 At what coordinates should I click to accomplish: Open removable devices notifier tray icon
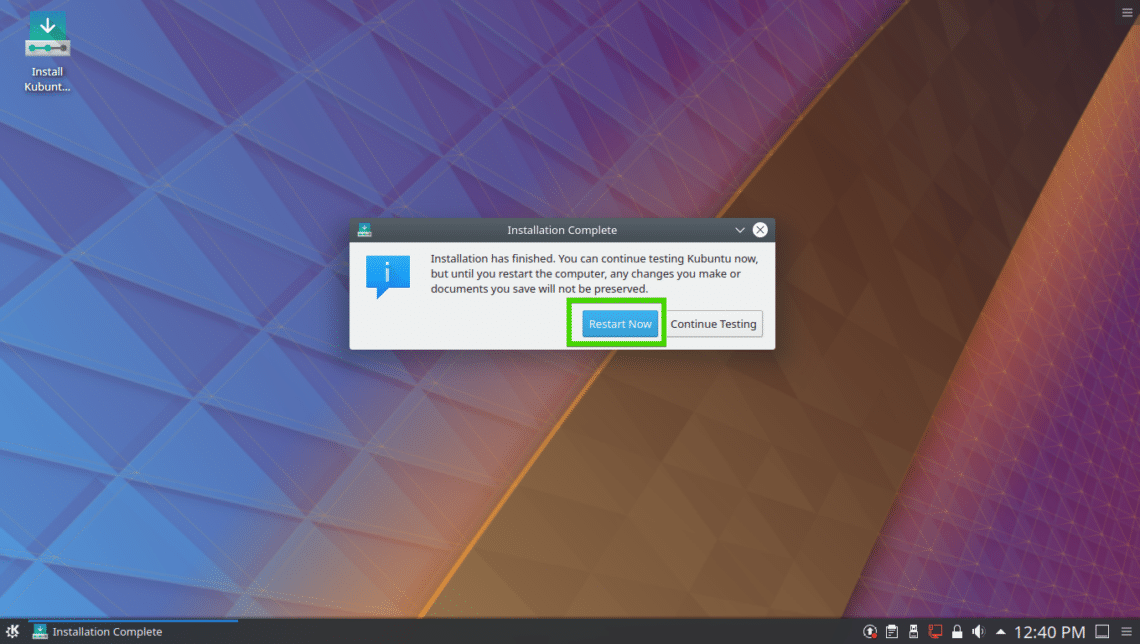coord(913,632)
